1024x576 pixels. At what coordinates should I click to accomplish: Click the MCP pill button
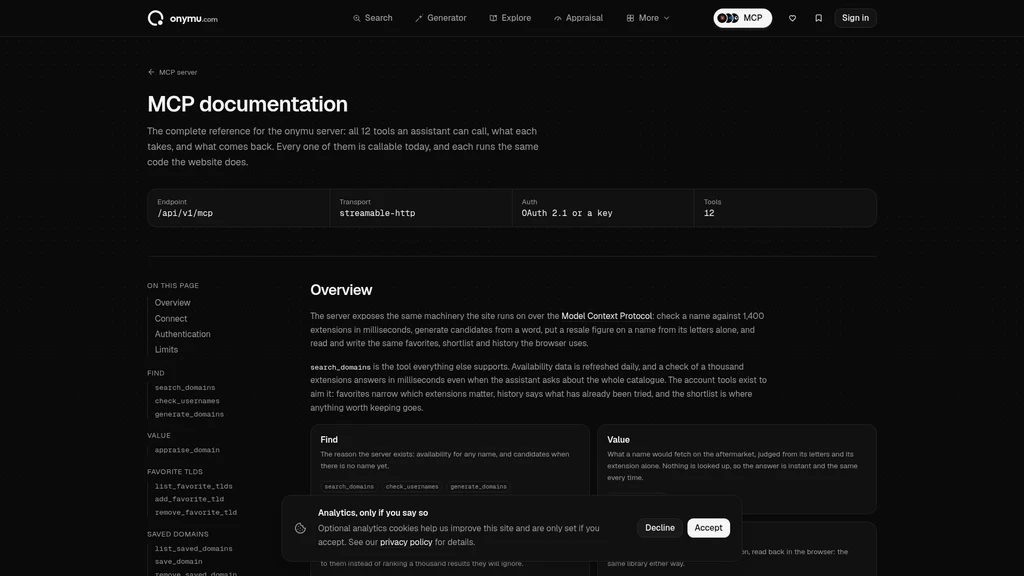pos(743,18)
